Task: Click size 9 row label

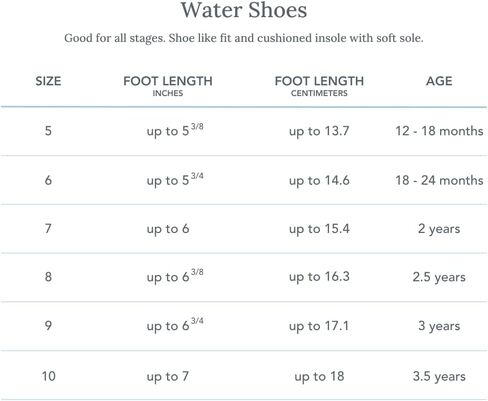Action: pyautogui.click(x=48, y=325)
